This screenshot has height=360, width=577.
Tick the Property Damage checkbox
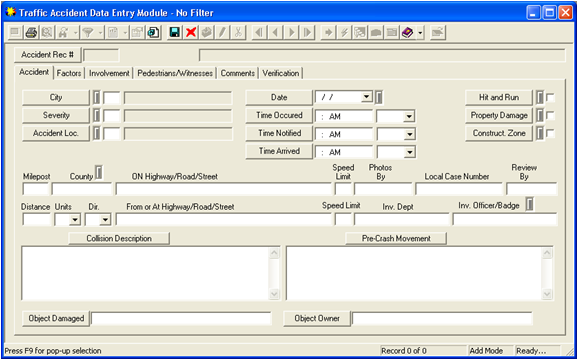click(550, 116)
